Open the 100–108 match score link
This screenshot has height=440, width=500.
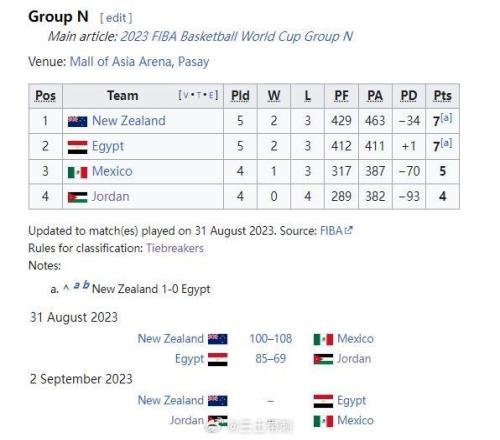[x=271, y=339]
